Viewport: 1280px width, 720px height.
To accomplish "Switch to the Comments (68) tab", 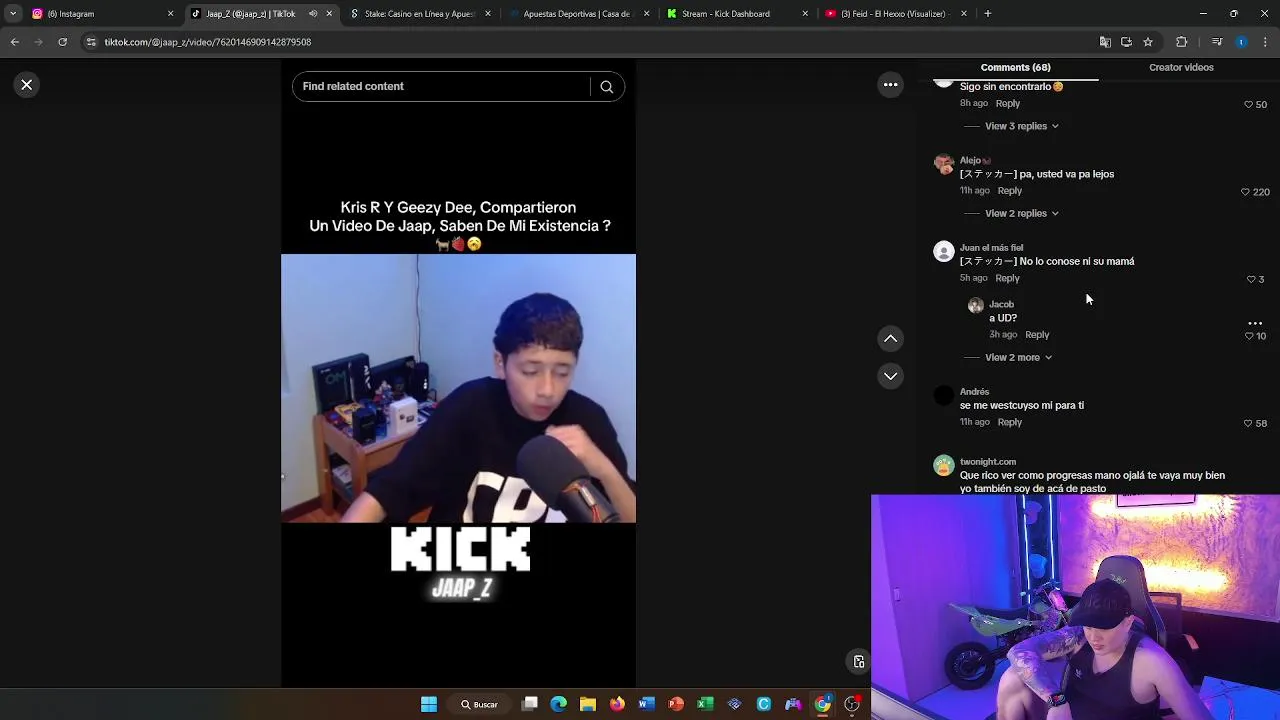I will click(1015, 67).
